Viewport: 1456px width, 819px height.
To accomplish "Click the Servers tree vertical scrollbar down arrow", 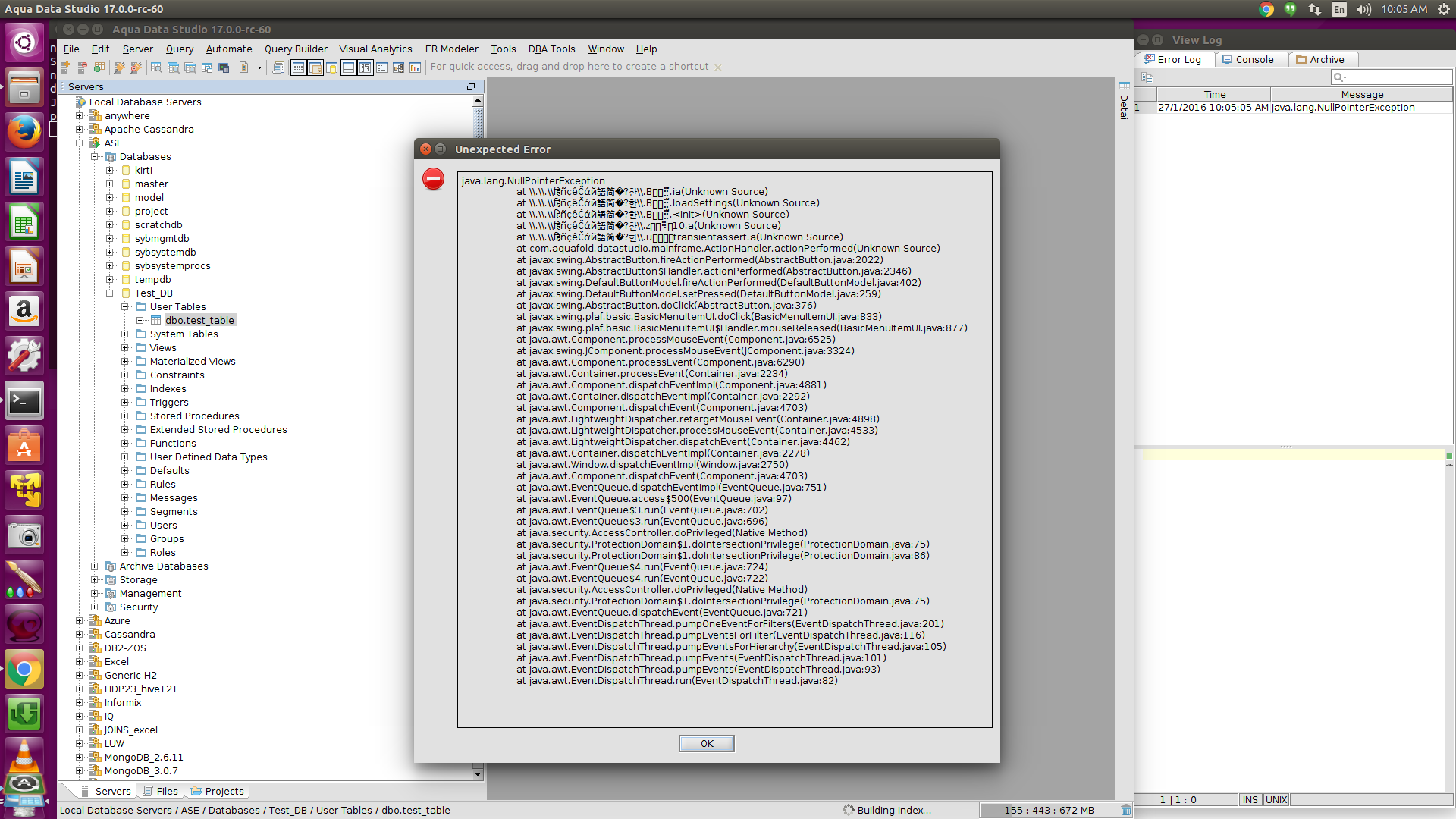I will point(478,773).
